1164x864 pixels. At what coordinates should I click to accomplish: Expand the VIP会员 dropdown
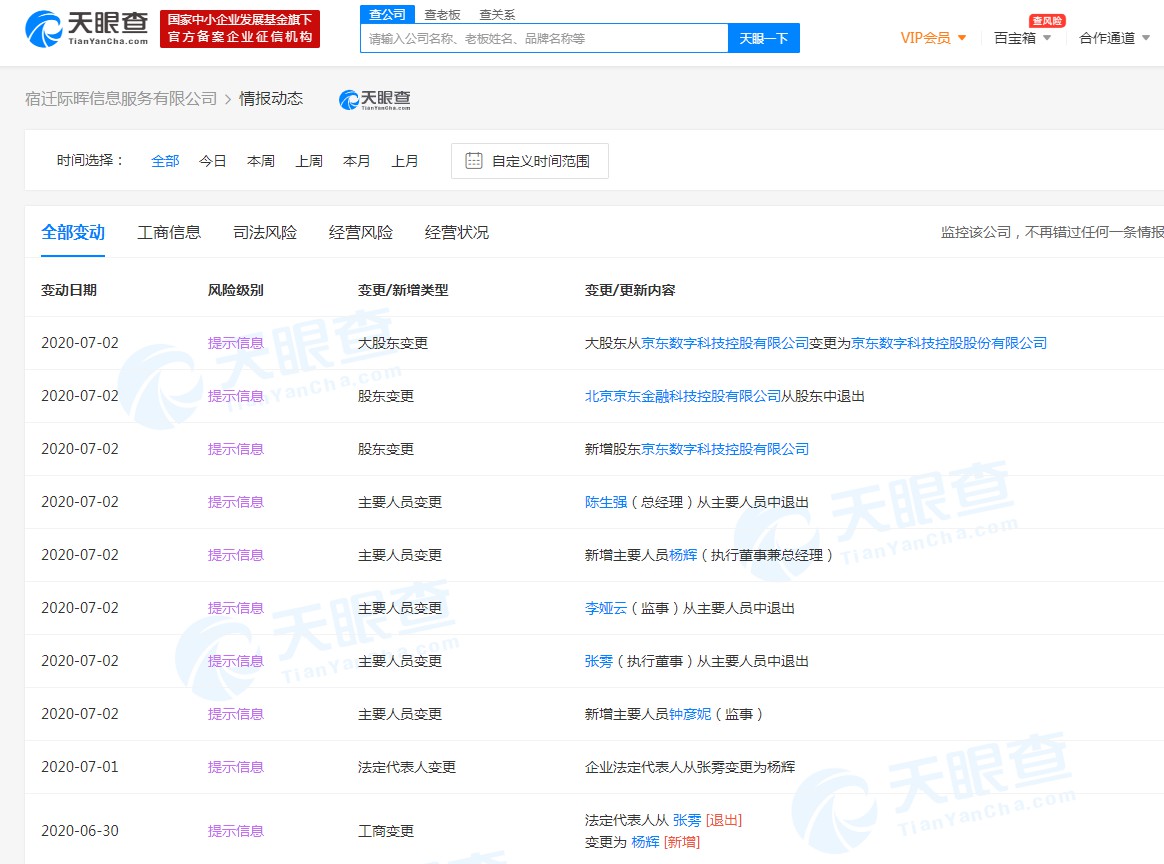pos(933,38)
